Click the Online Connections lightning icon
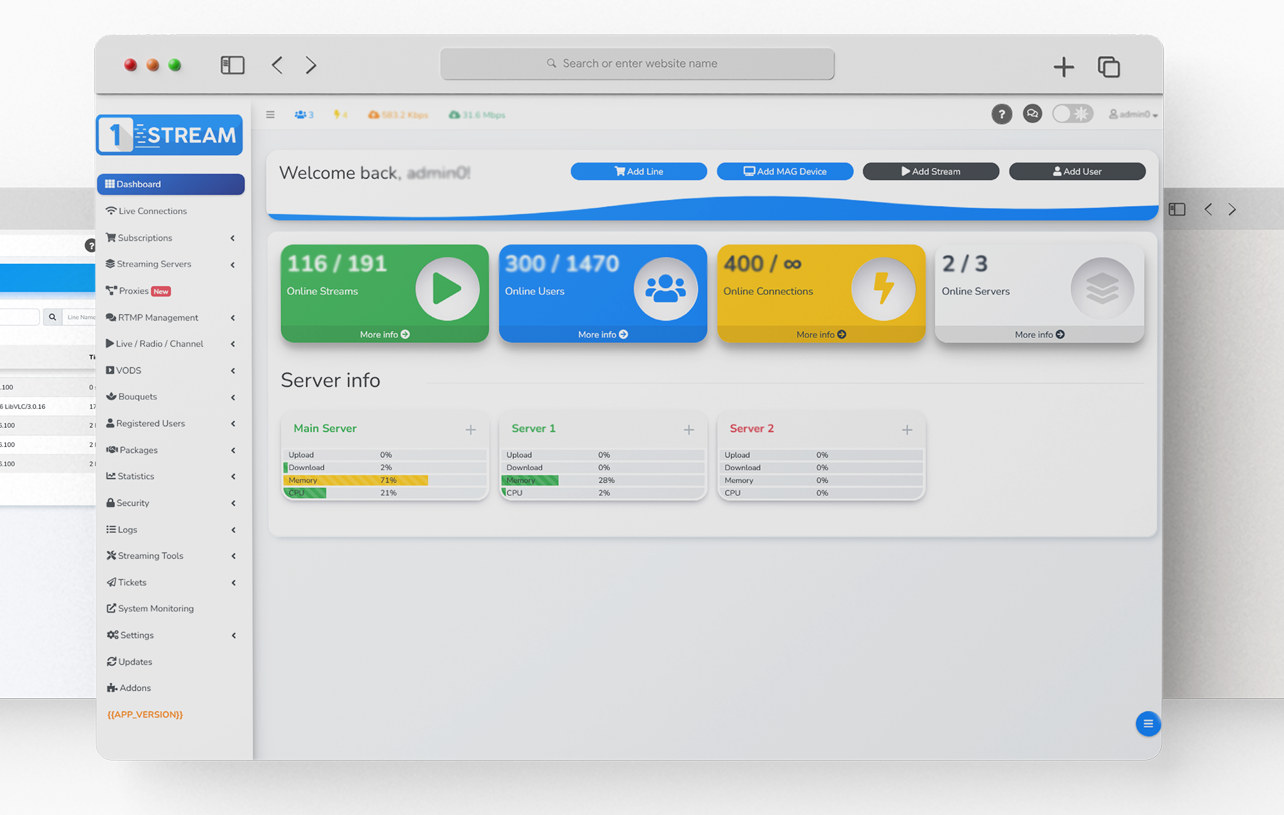Viewport: 1284px width, 815px height. click(883, 289)
